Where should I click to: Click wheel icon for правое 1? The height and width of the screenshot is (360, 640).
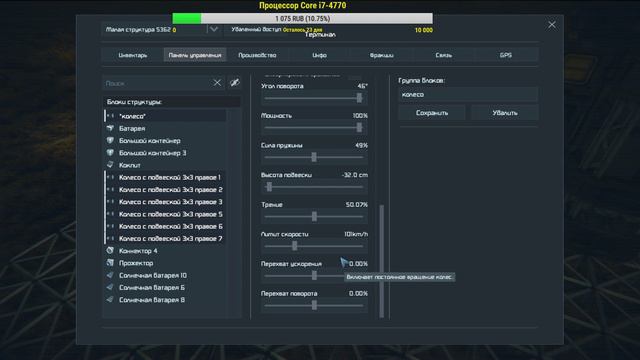110,177
